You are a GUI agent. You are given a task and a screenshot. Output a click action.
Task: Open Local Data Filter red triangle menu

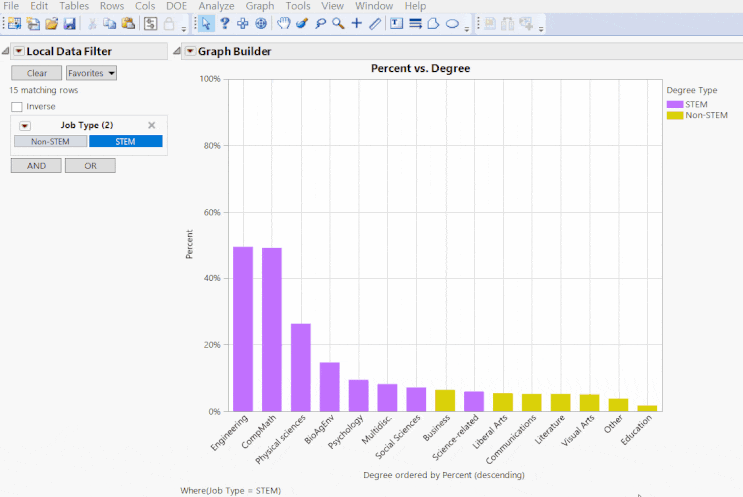[19, 51]
